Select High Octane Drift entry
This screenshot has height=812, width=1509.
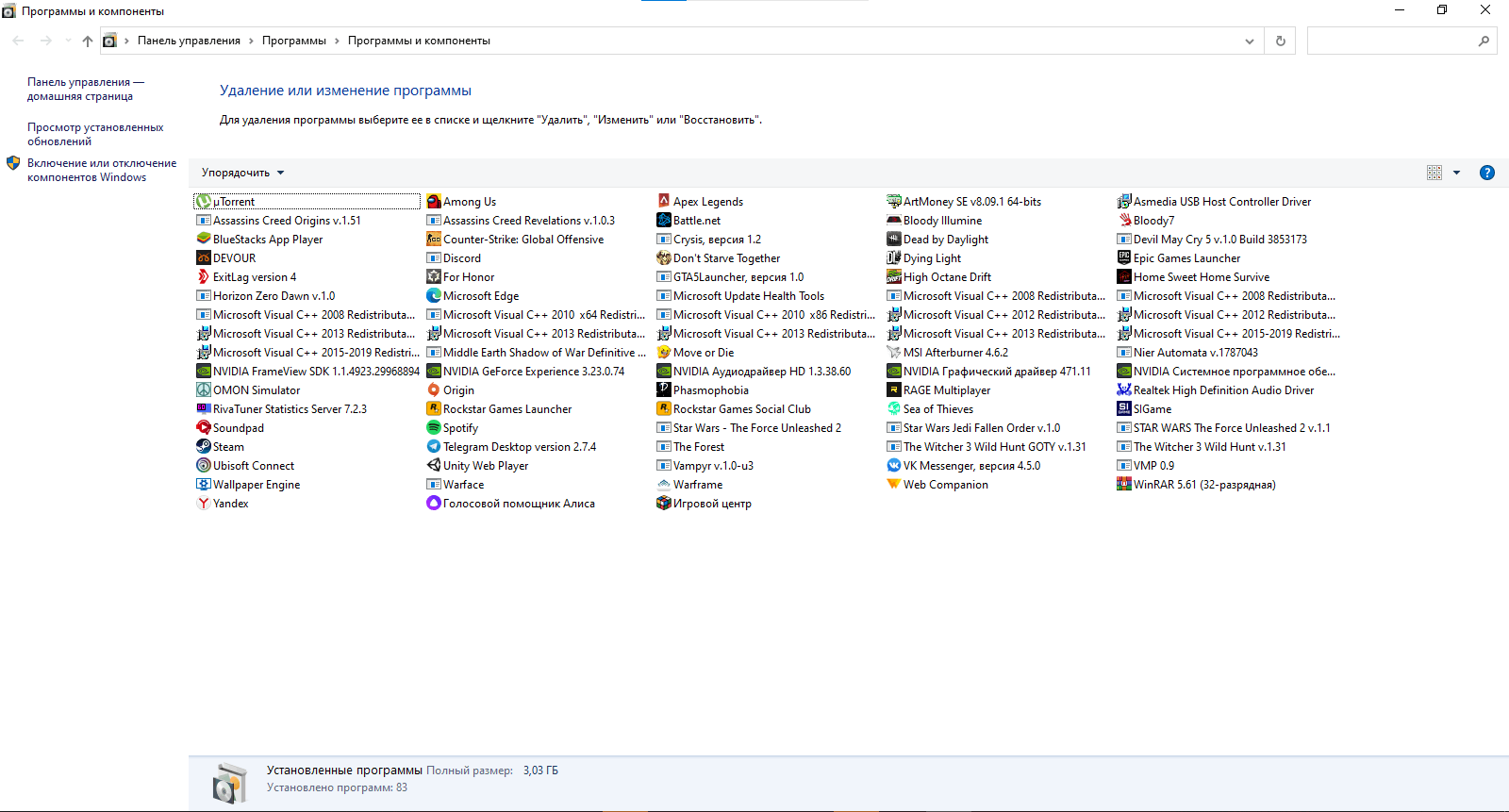(x=938, y=277)
